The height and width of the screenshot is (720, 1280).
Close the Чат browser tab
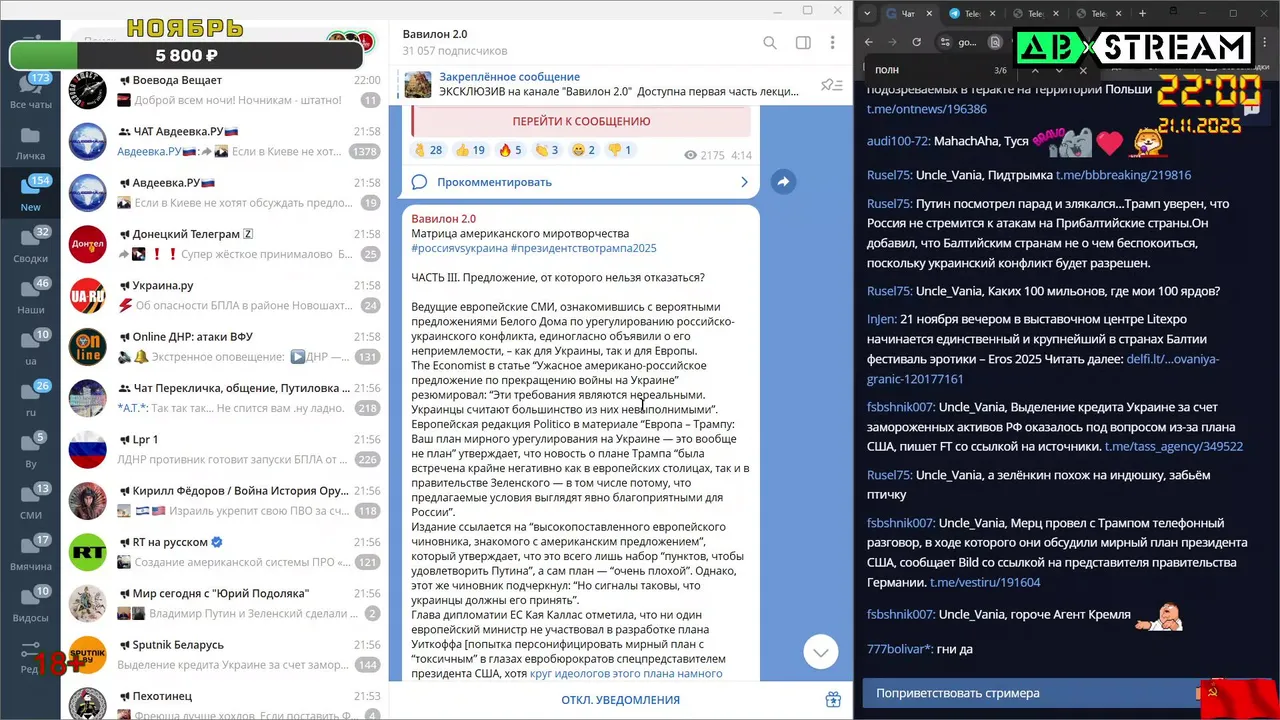click(x=929, y=13)
